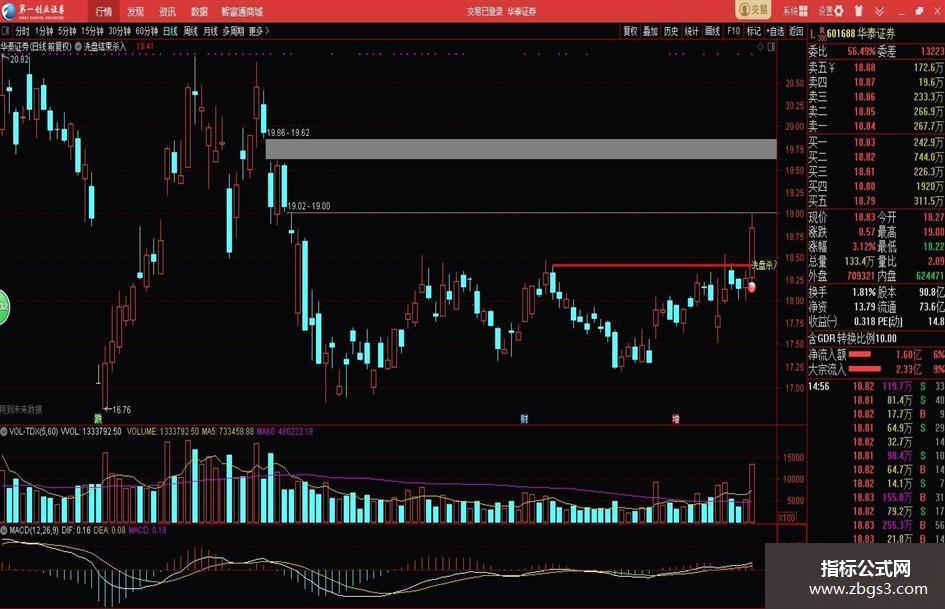
Task: Click the red resistance line at 18.40
Action: coord(651,265)
